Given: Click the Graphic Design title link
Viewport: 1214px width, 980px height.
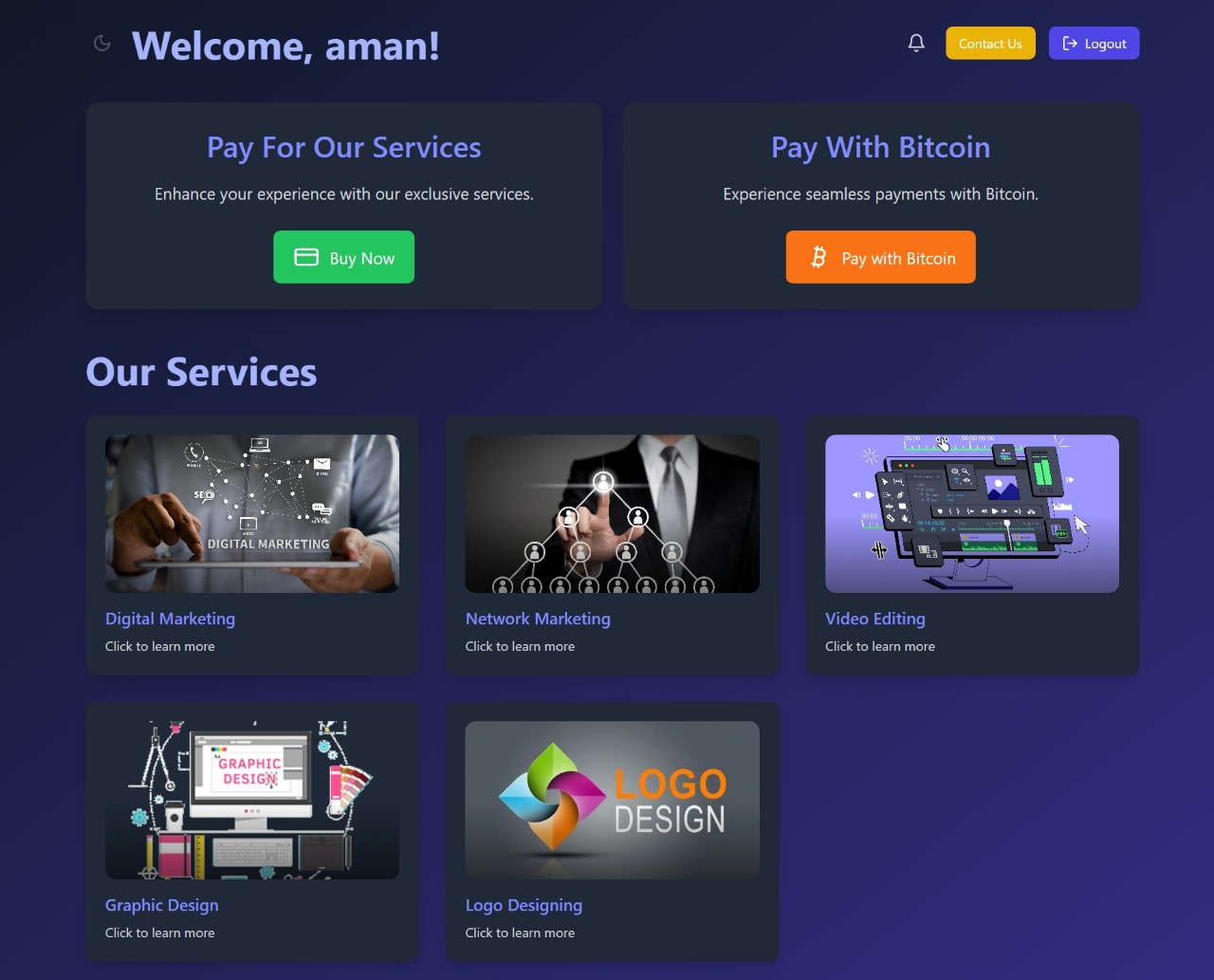Looking at the screenshot, I should pyautogui.click(x=162, y=905).
